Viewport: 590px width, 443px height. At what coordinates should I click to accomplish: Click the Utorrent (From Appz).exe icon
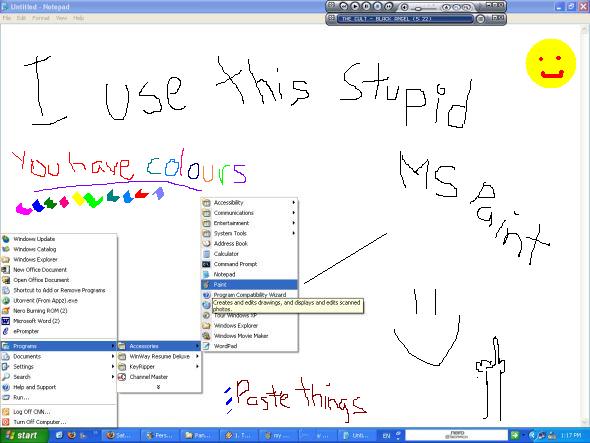pyautogui.click(x=6, y=300)
